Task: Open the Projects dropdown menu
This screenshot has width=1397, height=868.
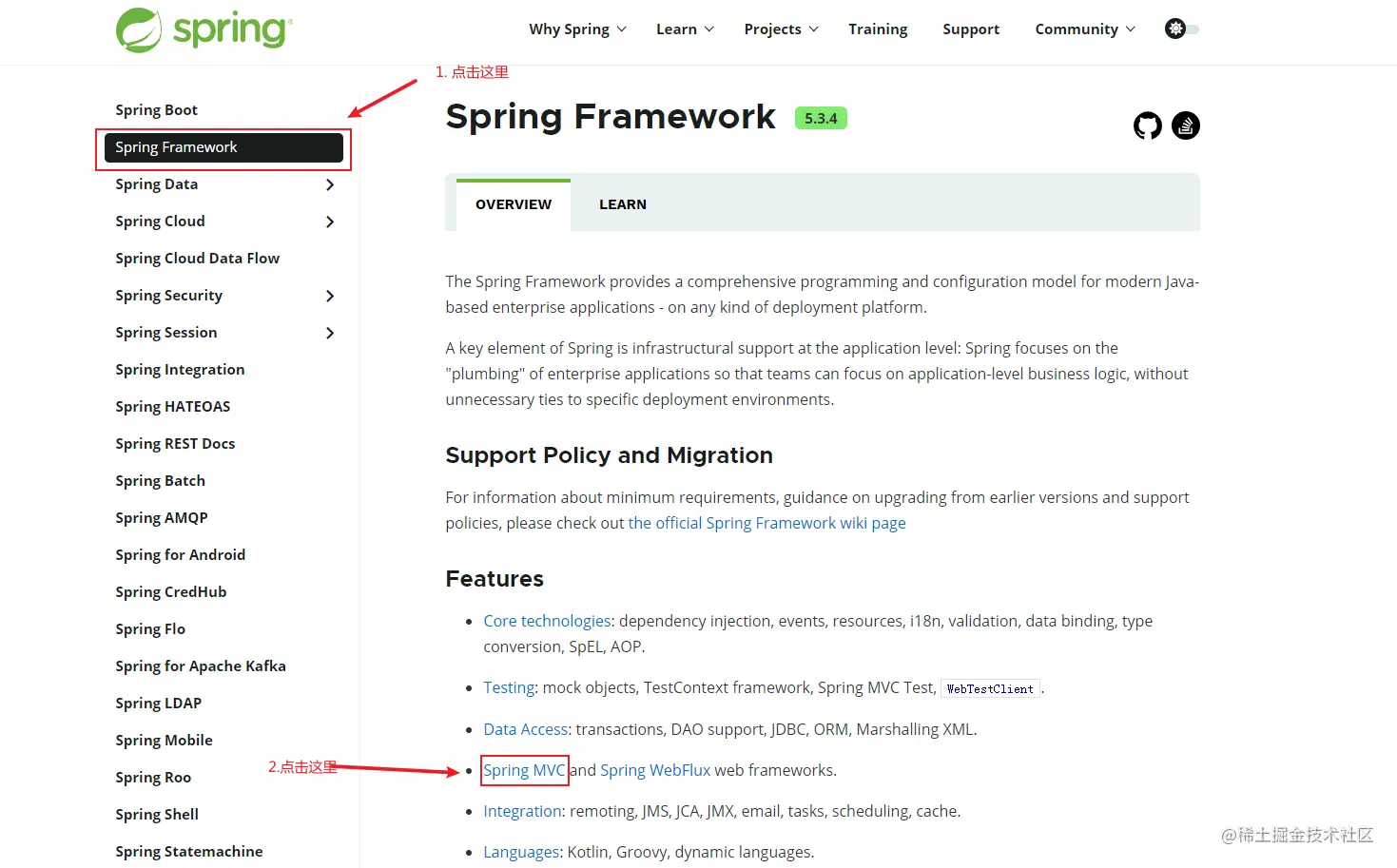Action: 781,29
